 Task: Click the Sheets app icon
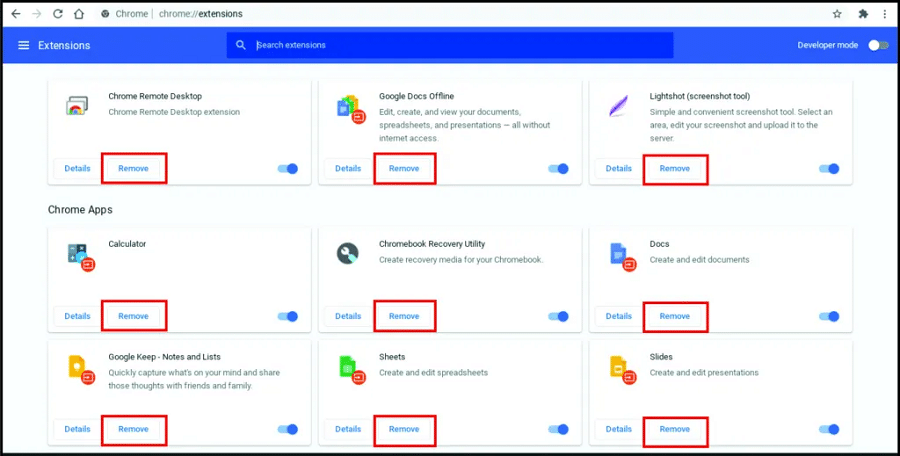[x=350, y=369]
